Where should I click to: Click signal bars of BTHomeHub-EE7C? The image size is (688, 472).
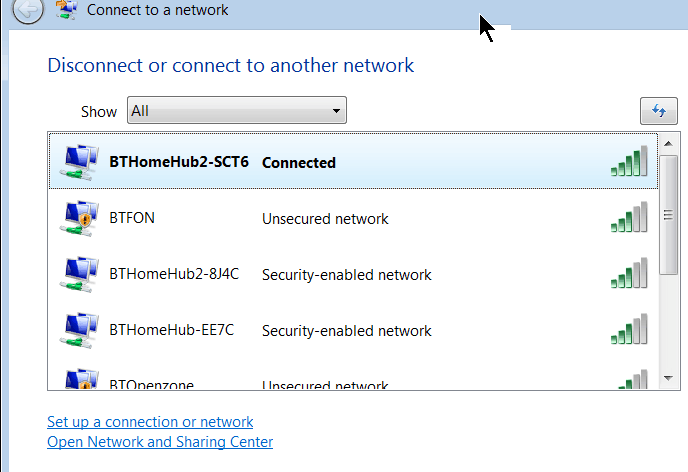point(629,329)
